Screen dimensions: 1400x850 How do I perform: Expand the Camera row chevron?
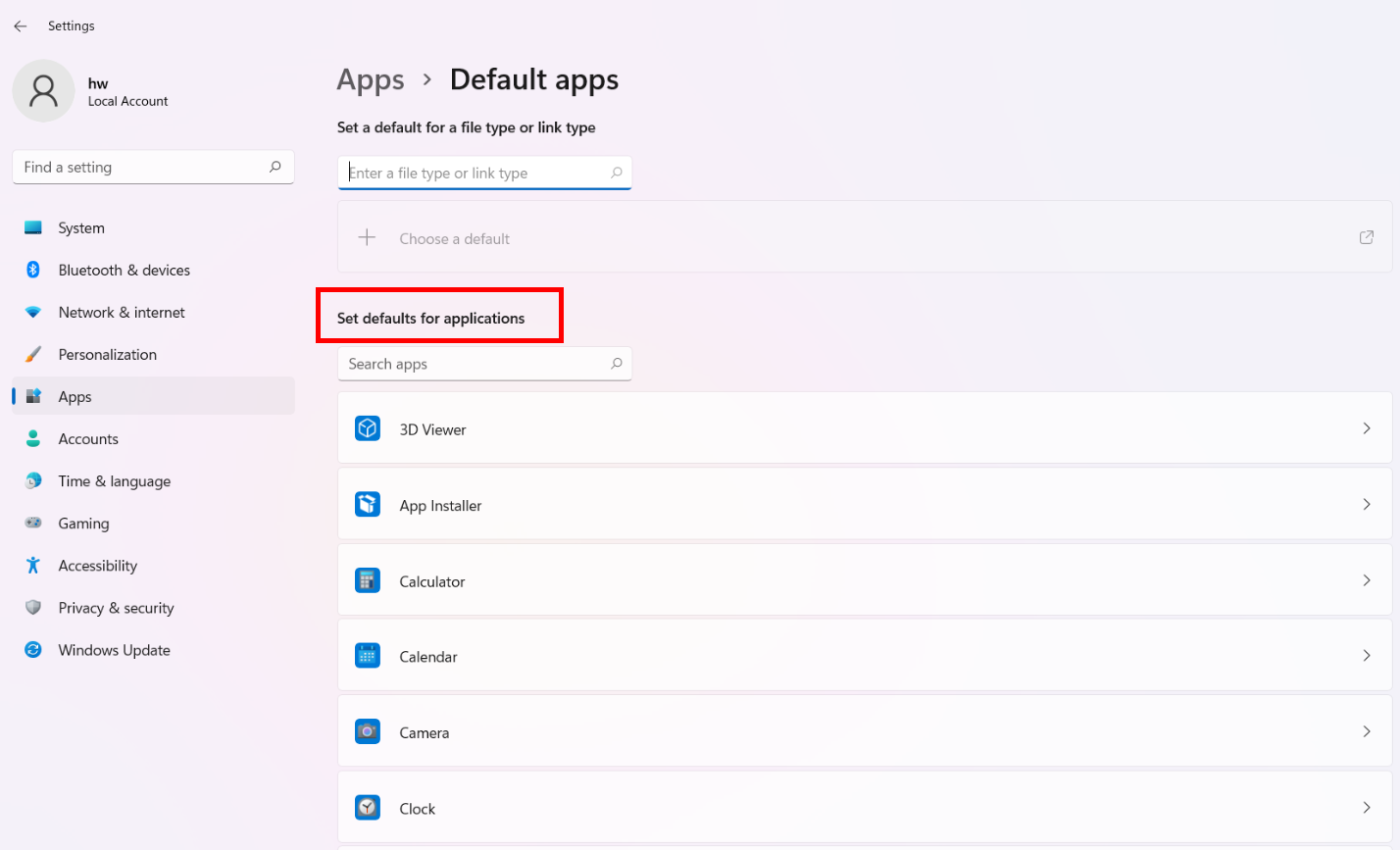click(x=1367, y=731)
